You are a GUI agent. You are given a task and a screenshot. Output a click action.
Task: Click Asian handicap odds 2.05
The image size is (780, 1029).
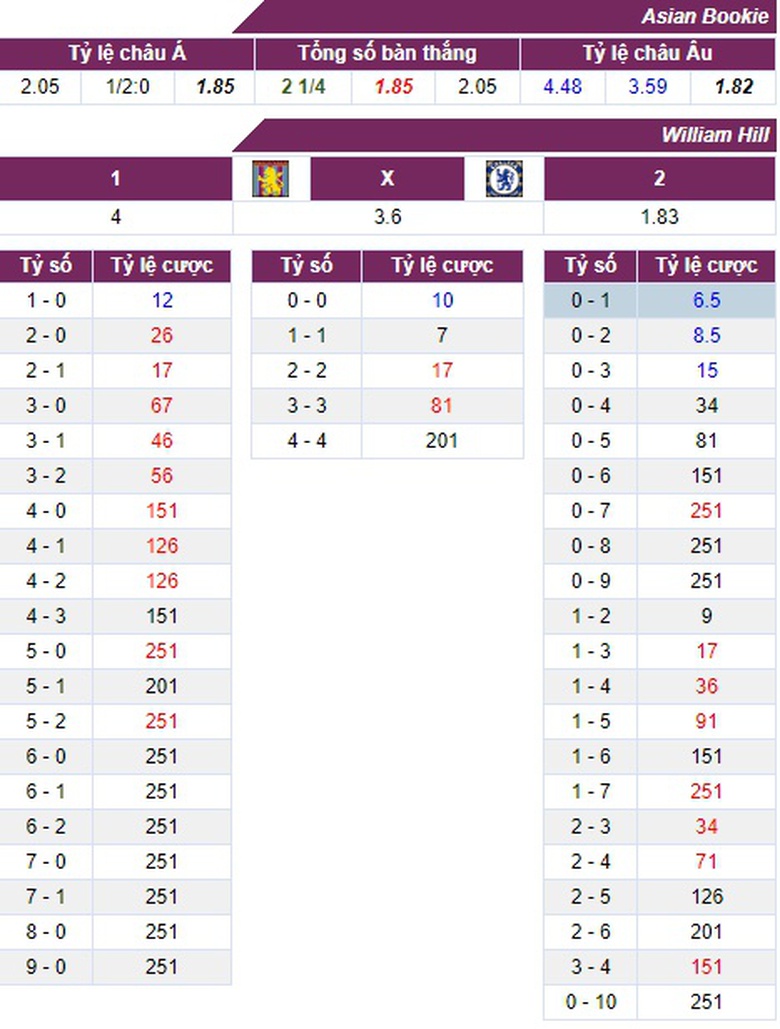(40, 86)
